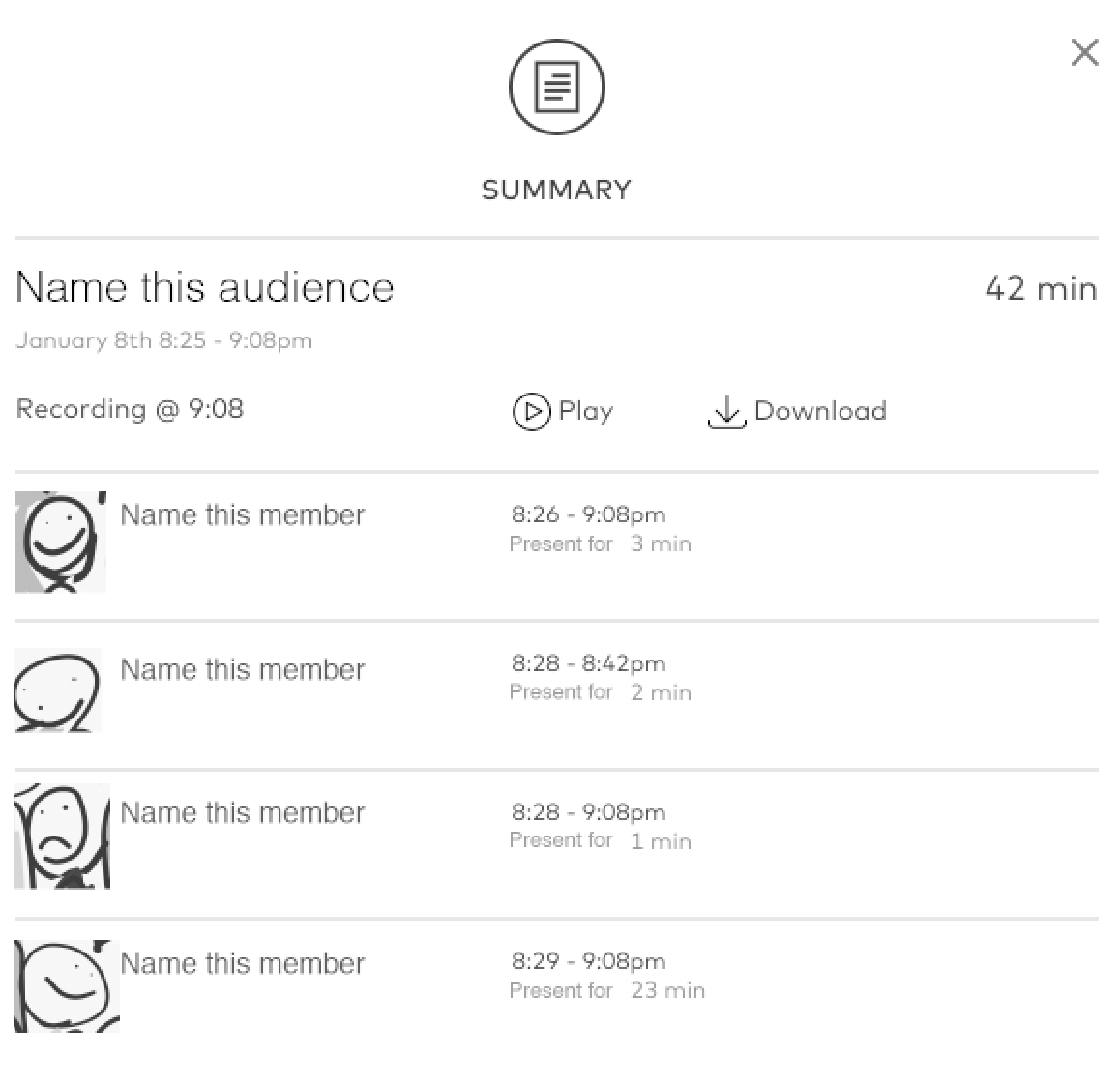Viewport: 1120px width, 1085px height.
Task: Click the "Present for 3 min" text
Action: click(x=600, y=544)
